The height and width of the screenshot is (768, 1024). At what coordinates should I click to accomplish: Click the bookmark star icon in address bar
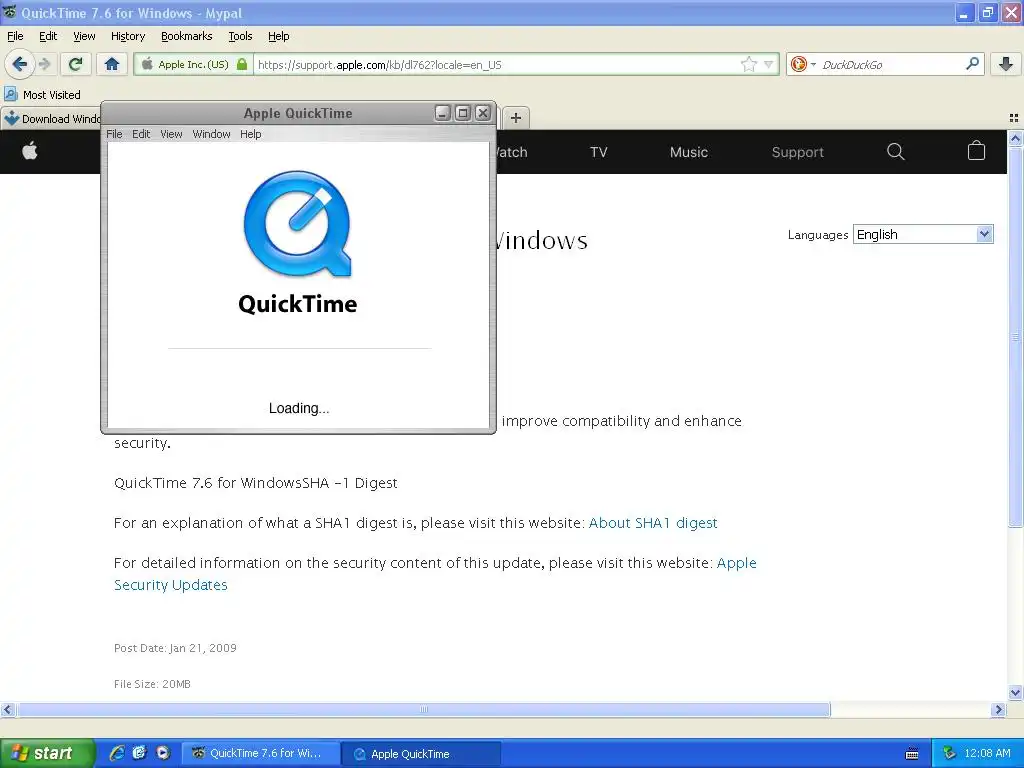click(748, 64)
